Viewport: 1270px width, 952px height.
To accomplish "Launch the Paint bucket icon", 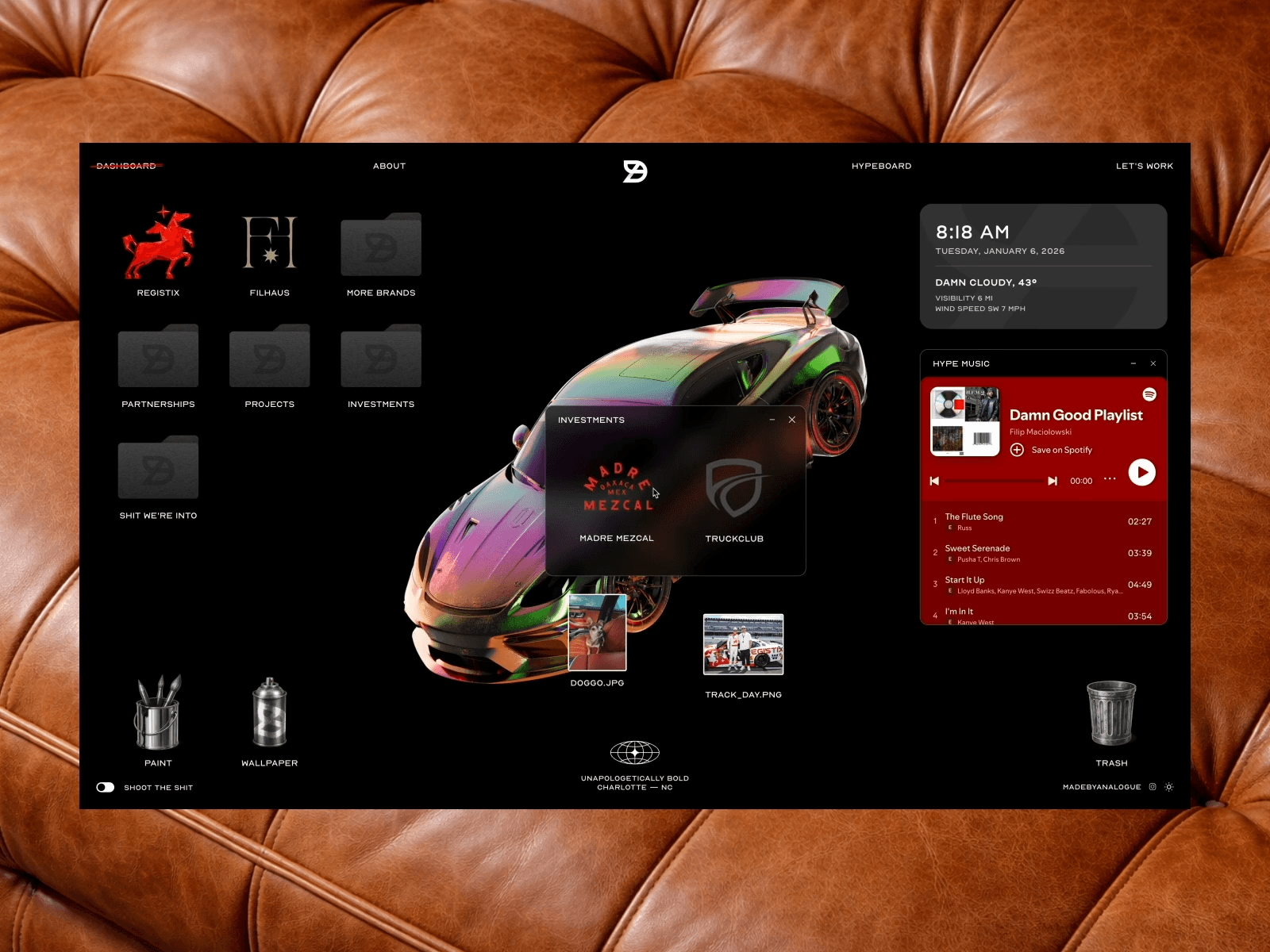I will [158, 712].
